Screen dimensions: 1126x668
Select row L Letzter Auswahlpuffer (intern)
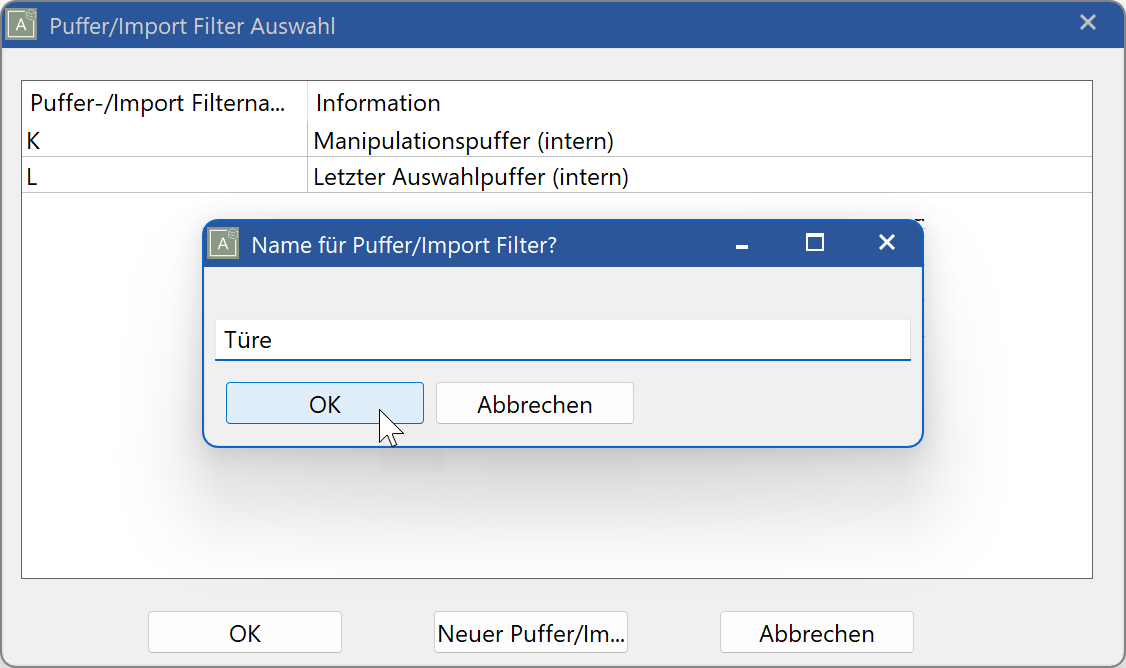pyautogui.click(x=150, y=176)
